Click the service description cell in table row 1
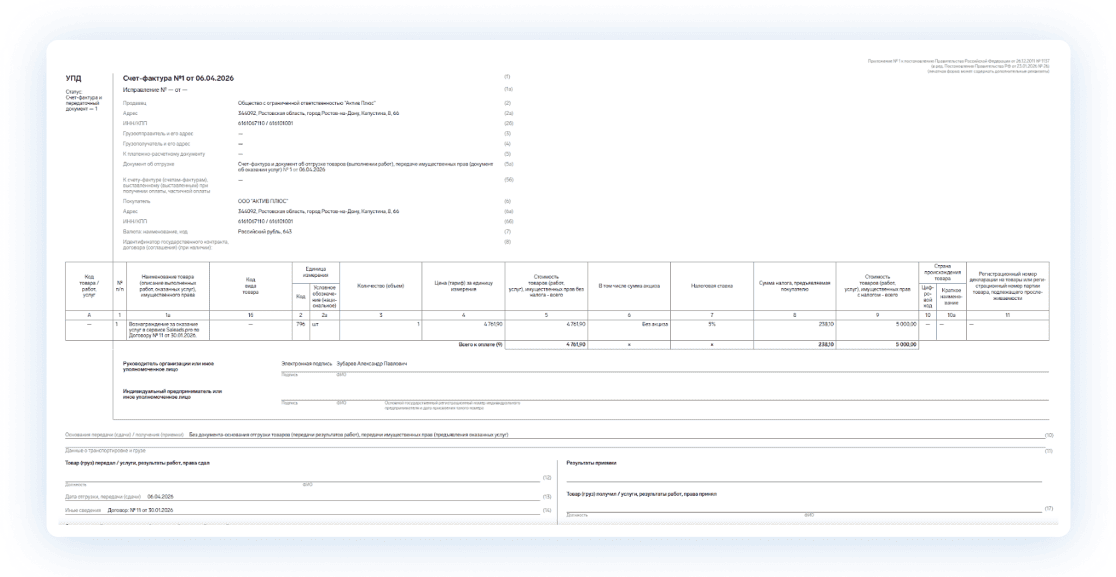Image resolution: width=1116 pixels, height=577 pixels. pos(156,329)
